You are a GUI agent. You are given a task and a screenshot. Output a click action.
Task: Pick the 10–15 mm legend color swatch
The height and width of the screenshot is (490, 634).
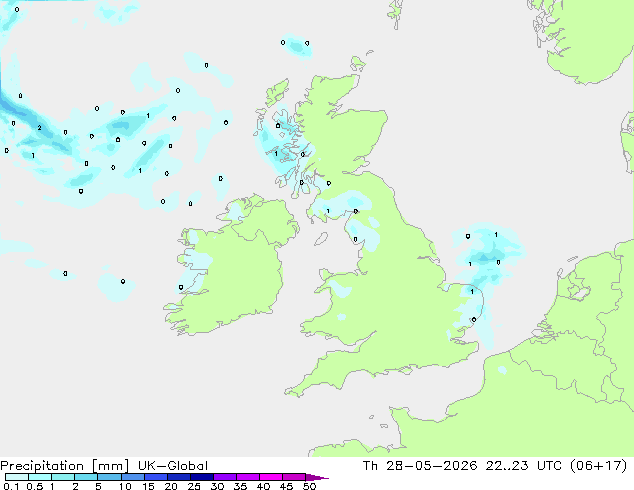point(132,477)
